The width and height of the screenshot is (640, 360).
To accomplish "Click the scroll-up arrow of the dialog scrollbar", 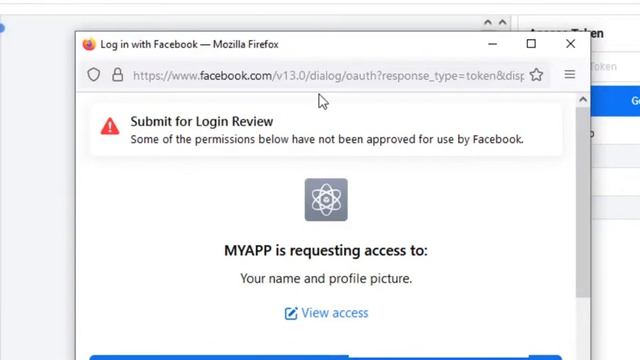I will tap(583, 100).
